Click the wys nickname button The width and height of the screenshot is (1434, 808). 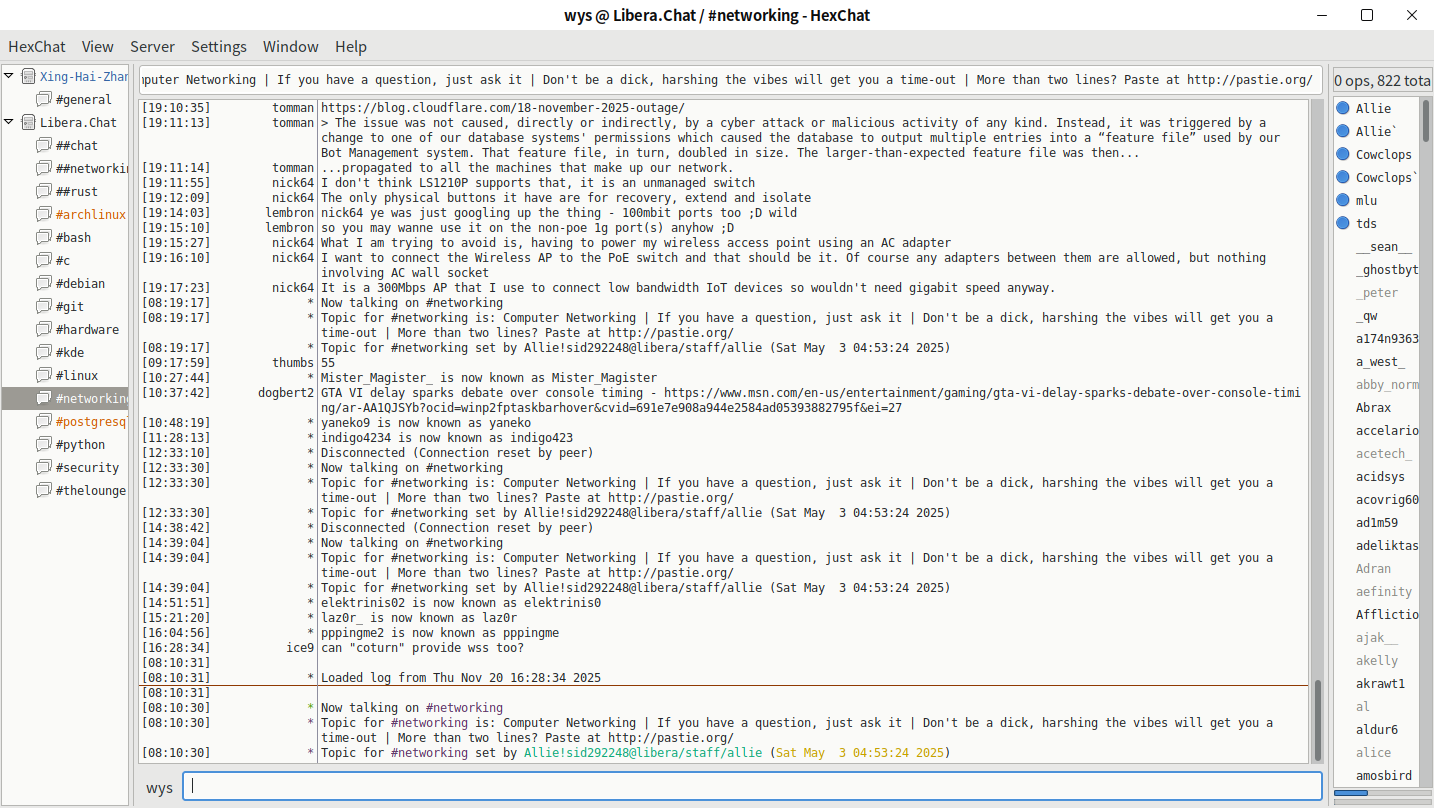(x=159, y=787)
